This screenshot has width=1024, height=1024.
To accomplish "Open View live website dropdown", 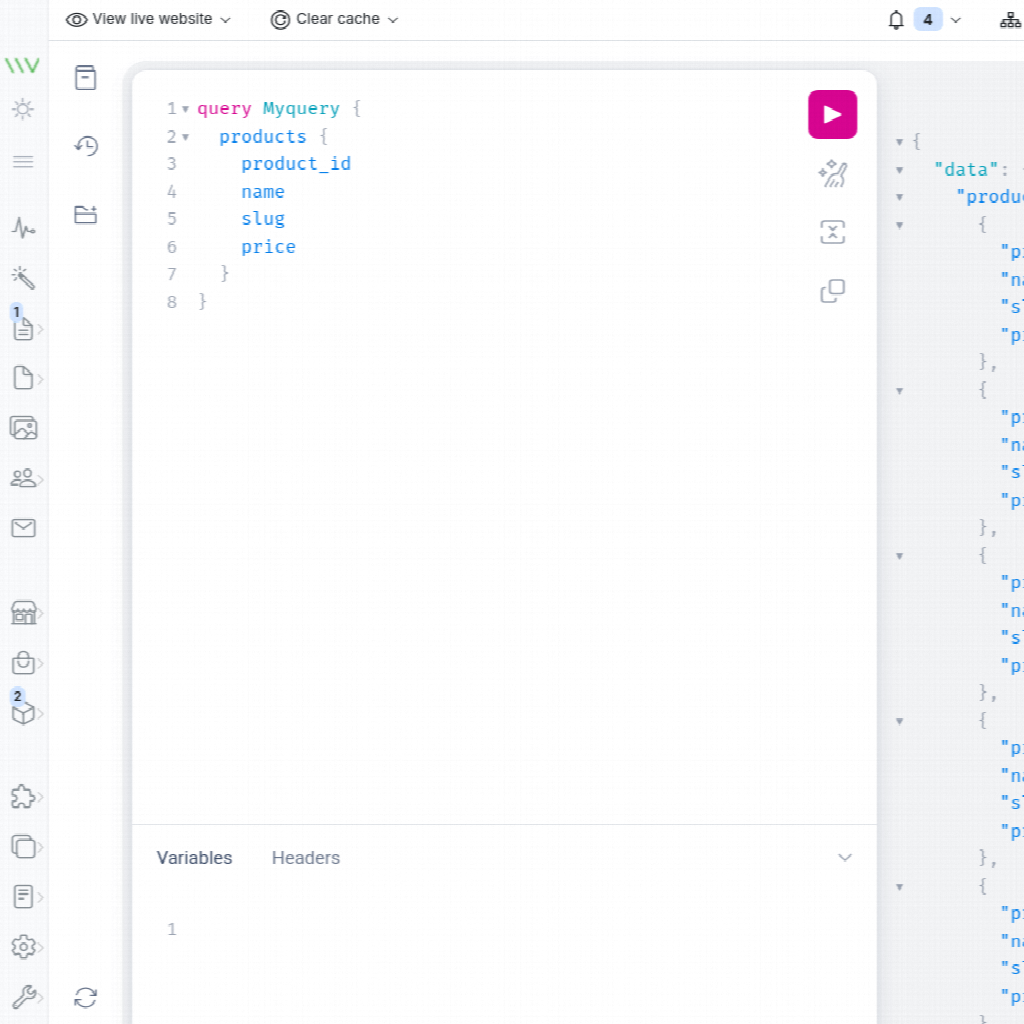I will [x=148, y=20].
